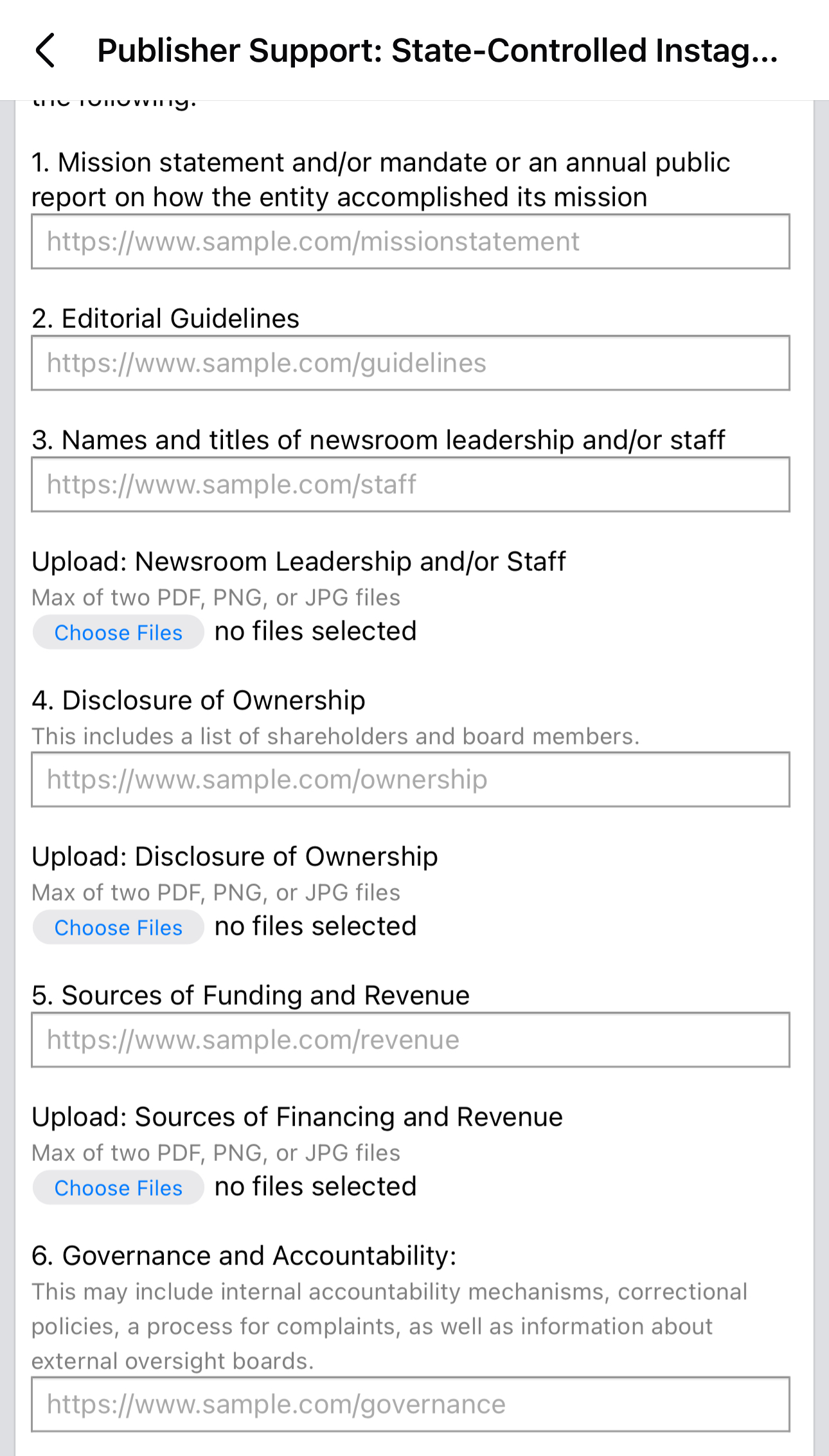Select the newsroom staff URL field
Screen dimensions: 829x1456
point(410,485)
